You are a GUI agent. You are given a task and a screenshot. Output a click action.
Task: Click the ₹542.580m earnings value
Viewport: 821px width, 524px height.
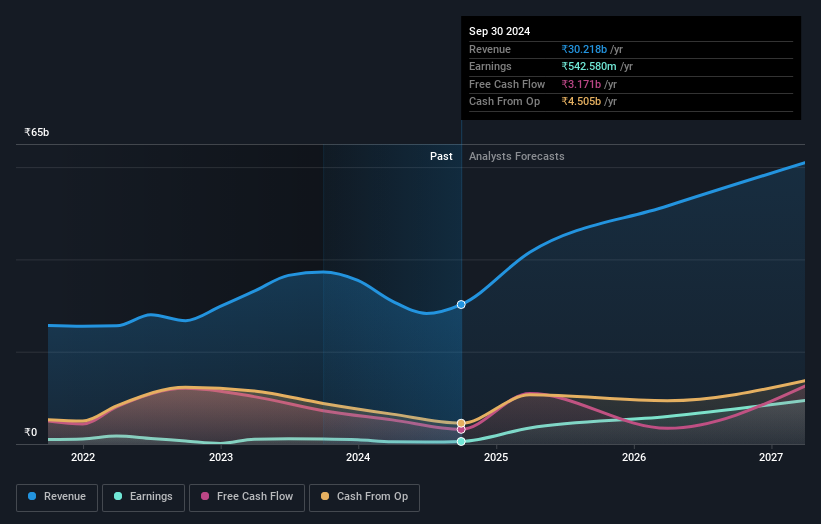(x=589, y=66)
